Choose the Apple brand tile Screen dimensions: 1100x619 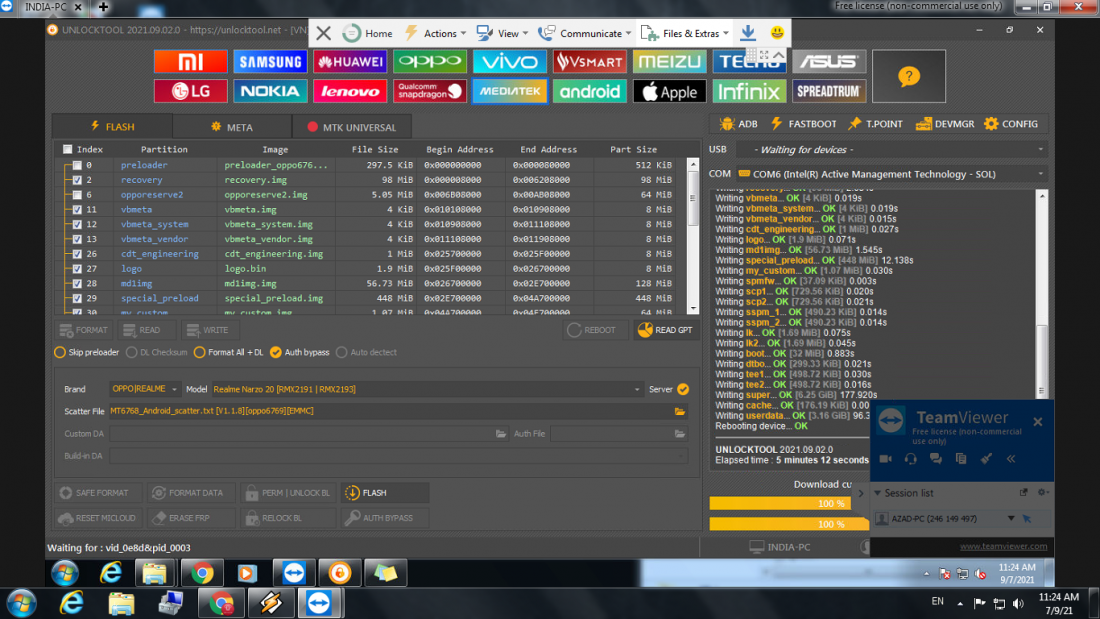point(669,91)
